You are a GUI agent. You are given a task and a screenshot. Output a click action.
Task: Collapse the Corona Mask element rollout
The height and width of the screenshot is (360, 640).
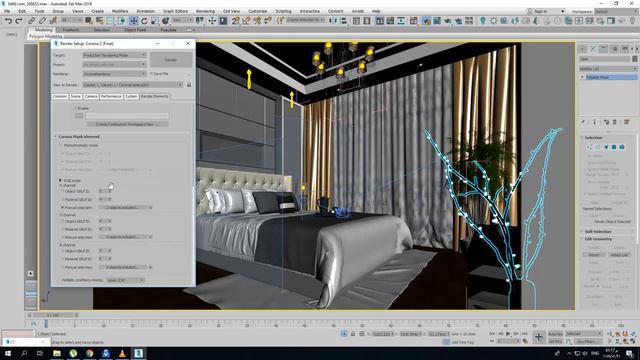(x=79, y=137)
